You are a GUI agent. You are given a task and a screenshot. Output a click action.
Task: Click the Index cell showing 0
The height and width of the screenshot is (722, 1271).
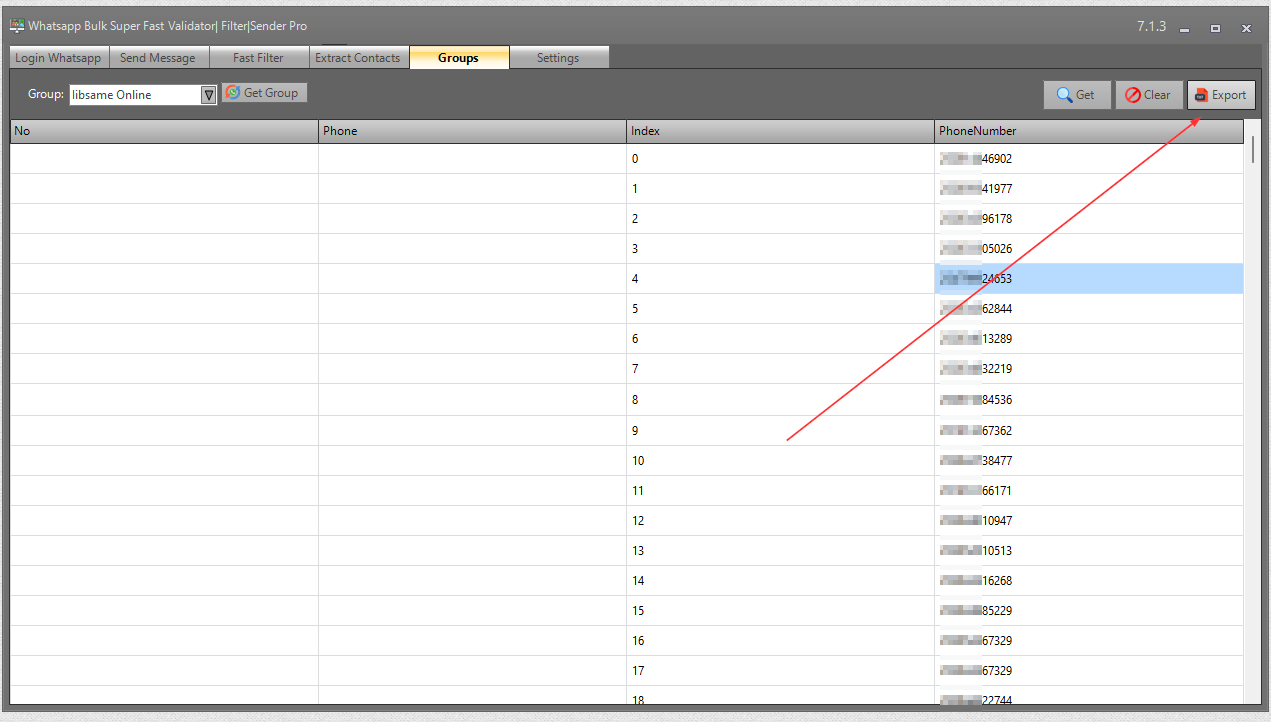(x=780, y=159)
